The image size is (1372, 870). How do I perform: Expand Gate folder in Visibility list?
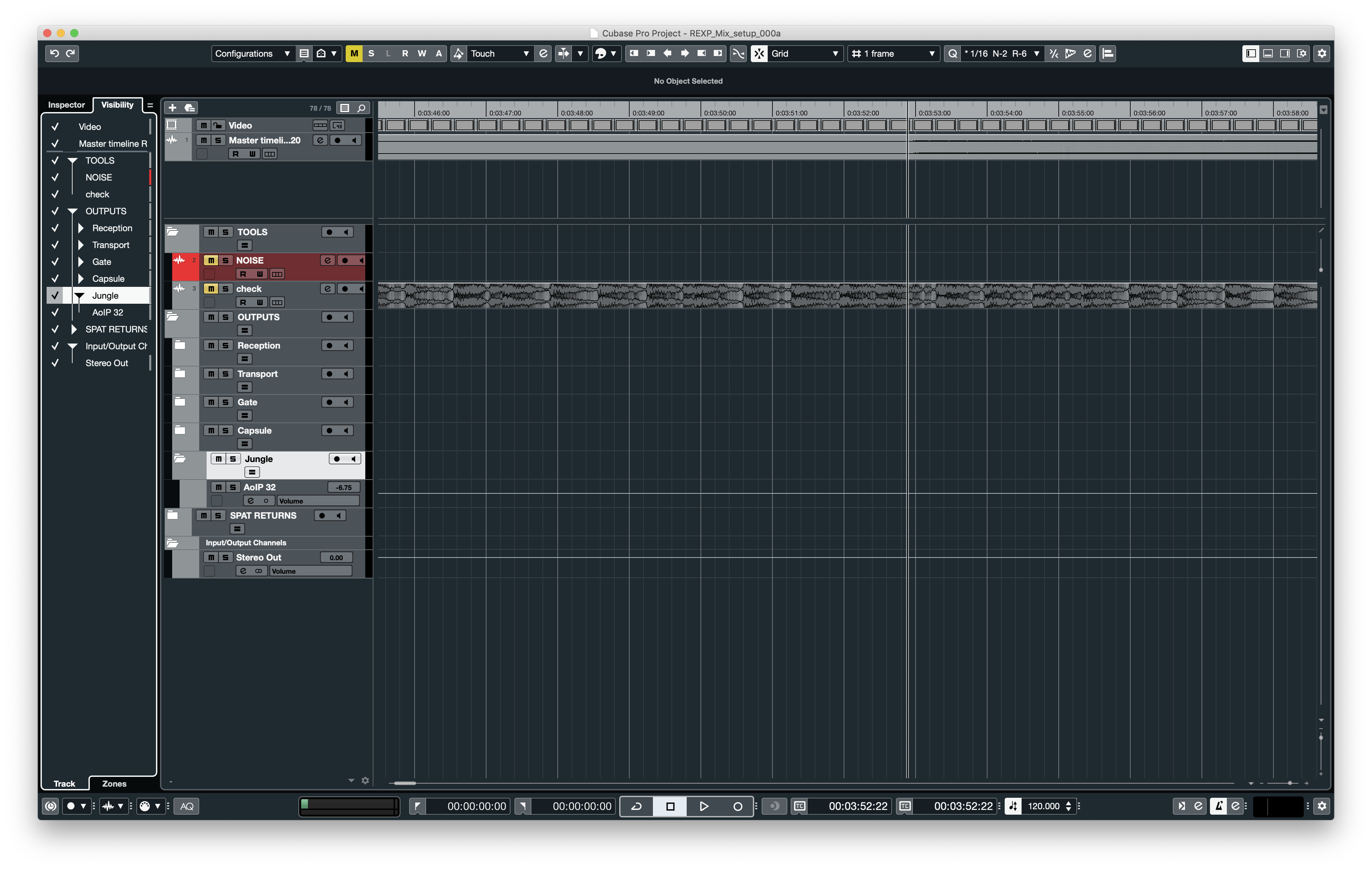coord(80,261)
